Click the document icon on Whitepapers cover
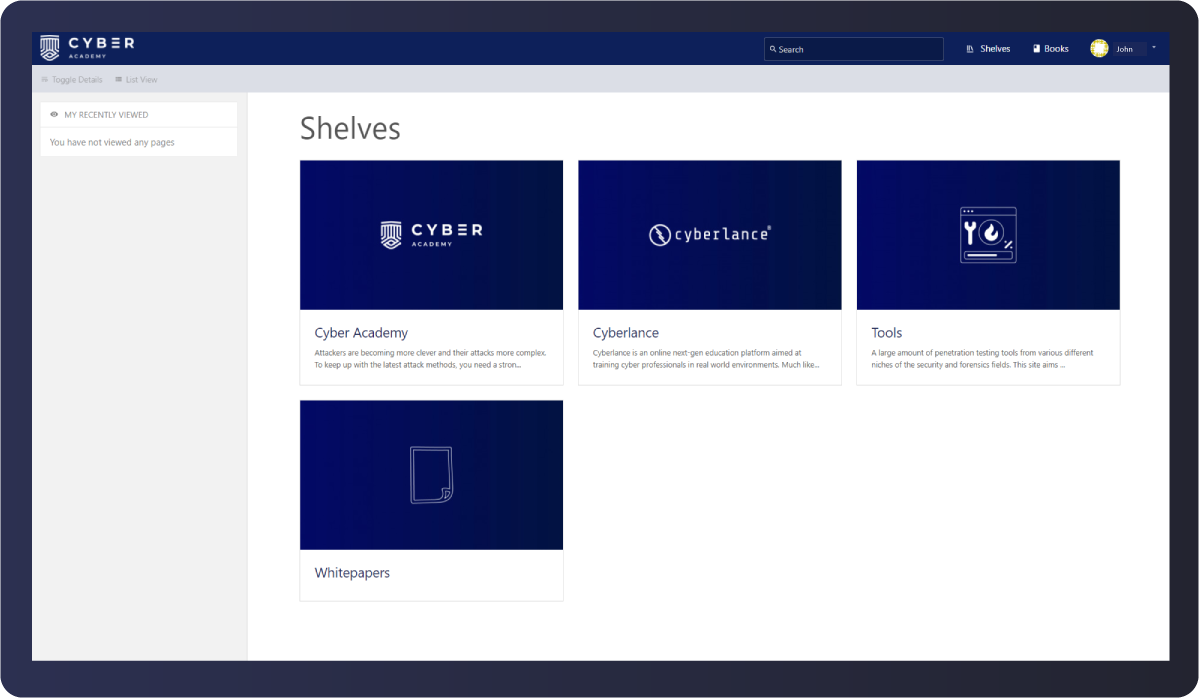Viewport: 1199px width, 698px height. coord(431,475)
